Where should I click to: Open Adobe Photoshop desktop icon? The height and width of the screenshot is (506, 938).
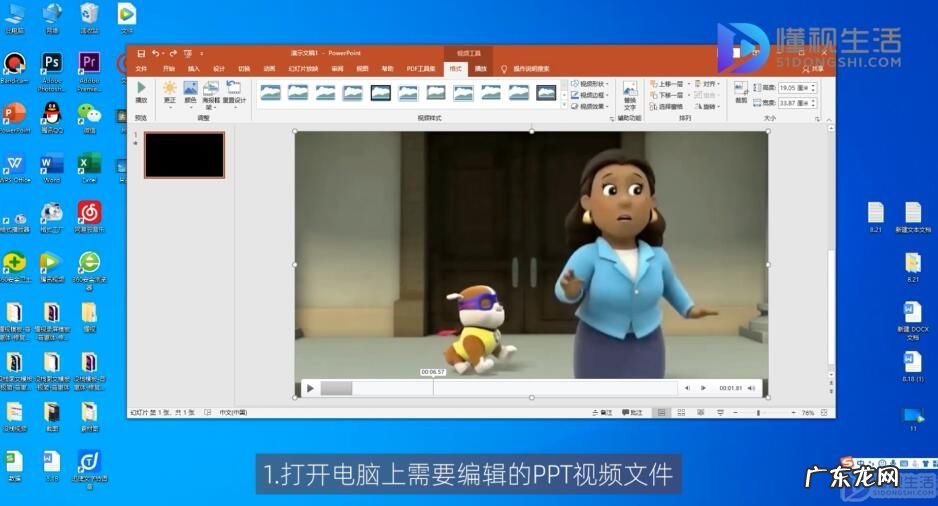point(52,71)
